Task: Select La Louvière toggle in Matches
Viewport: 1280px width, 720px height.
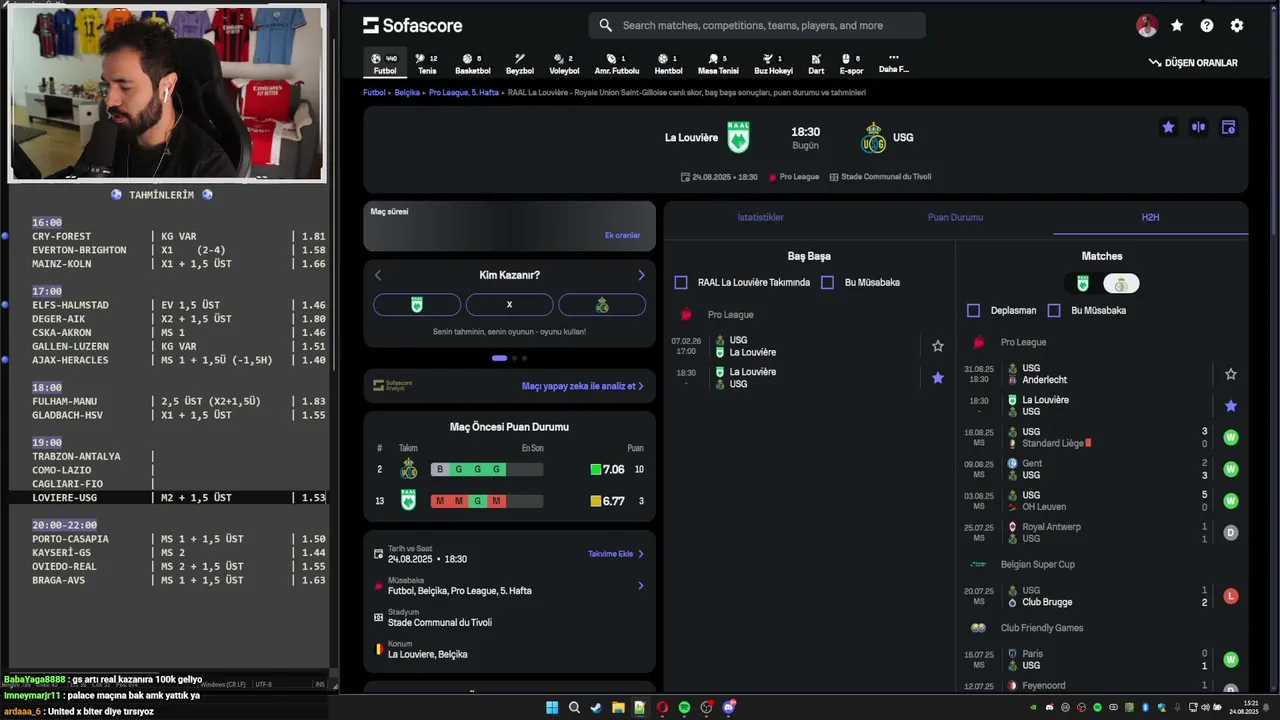Action: [1083, 284]
